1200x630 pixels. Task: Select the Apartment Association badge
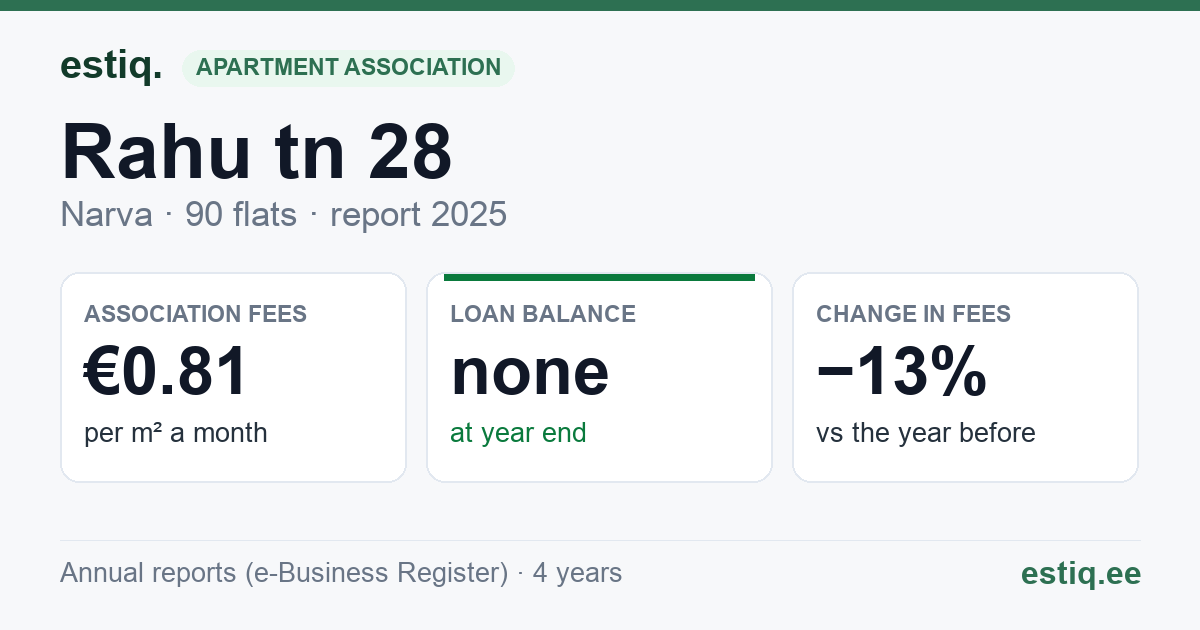348,68
